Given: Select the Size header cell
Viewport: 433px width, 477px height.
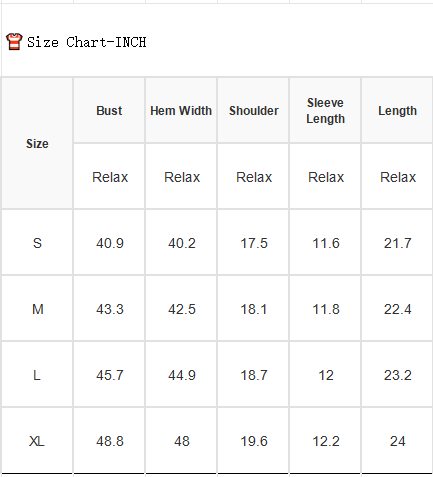Looking at the screenshot, I should click(37, 144).
